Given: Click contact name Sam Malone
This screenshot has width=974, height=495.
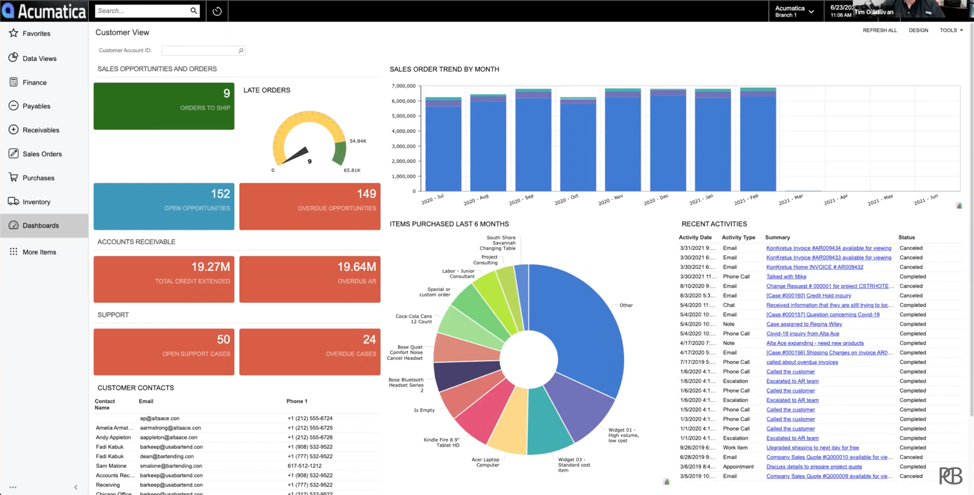Looking at the screenshot, I should tap(111, 466).
